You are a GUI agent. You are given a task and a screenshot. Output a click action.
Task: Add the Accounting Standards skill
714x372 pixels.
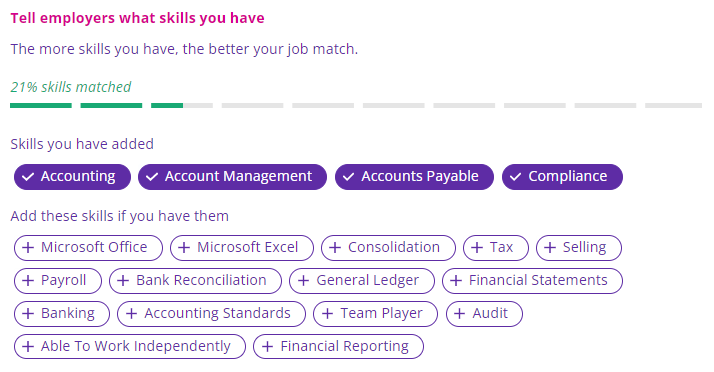tap(211, 314)
